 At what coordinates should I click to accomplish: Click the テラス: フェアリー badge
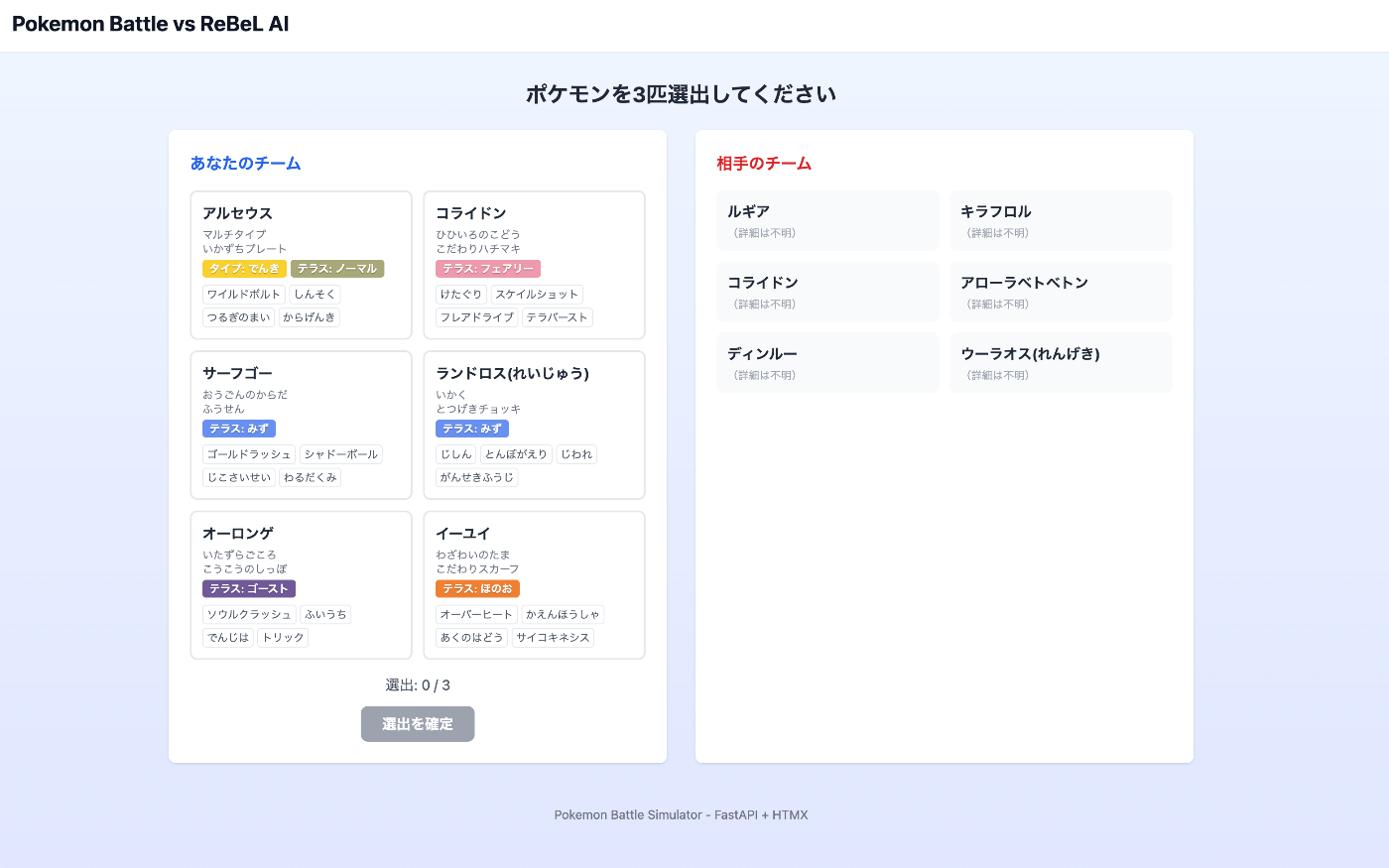(488, 269)
